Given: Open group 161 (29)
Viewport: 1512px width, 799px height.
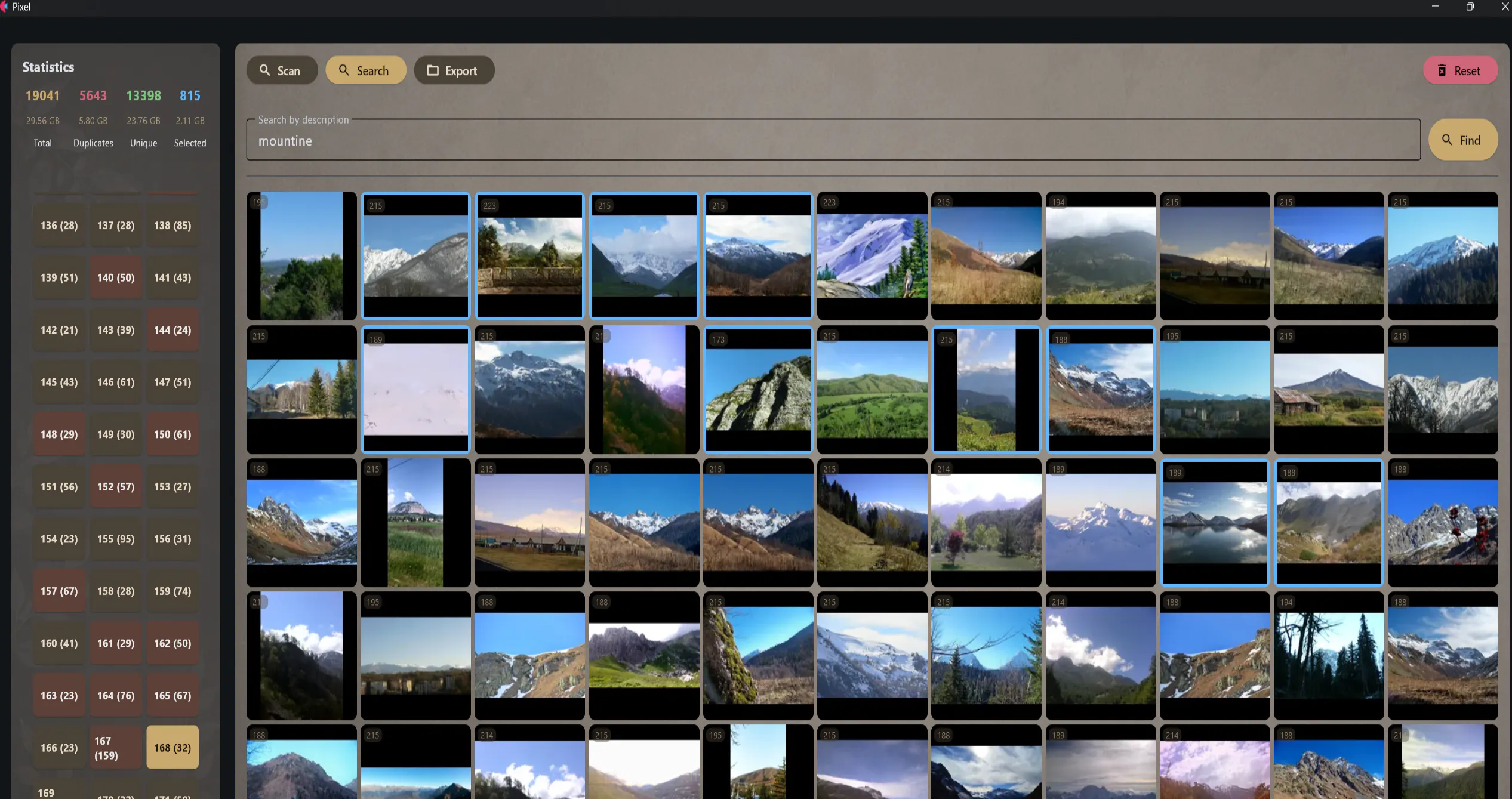Looking at the screenshot, I should (116, 643).
